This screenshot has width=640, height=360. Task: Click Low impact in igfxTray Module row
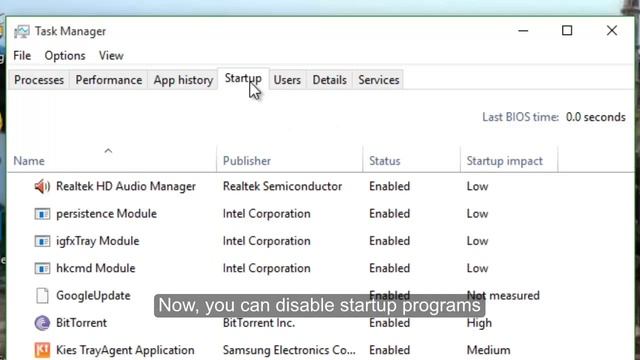[x=478, y=241]
